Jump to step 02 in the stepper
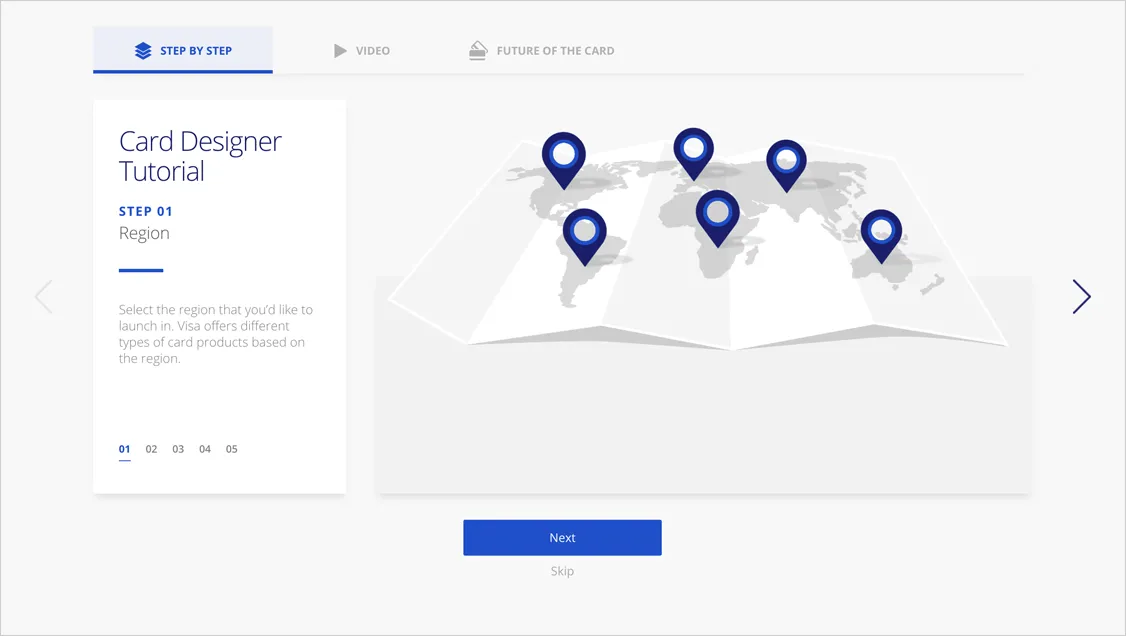1126x636 pixels. pyautogui.click(x=151, y=449)
